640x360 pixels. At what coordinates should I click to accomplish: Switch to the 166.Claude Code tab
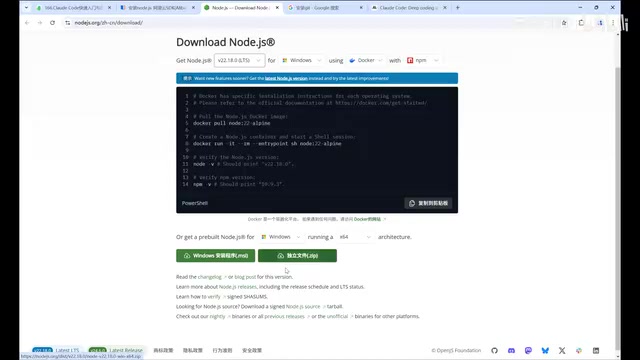[73, 7]
